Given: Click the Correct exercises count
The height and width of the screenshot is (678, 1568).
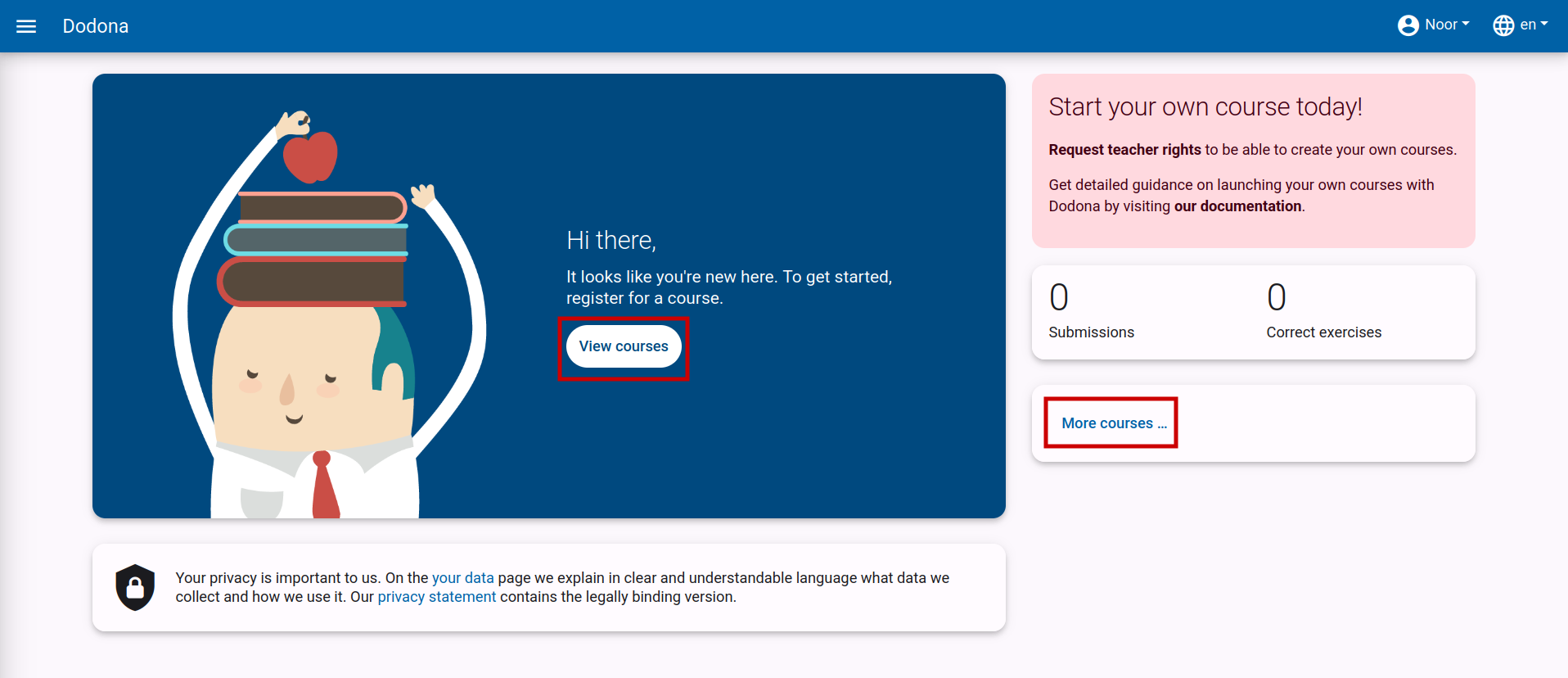Looking at the screenshot, I should click(1277, 297).
